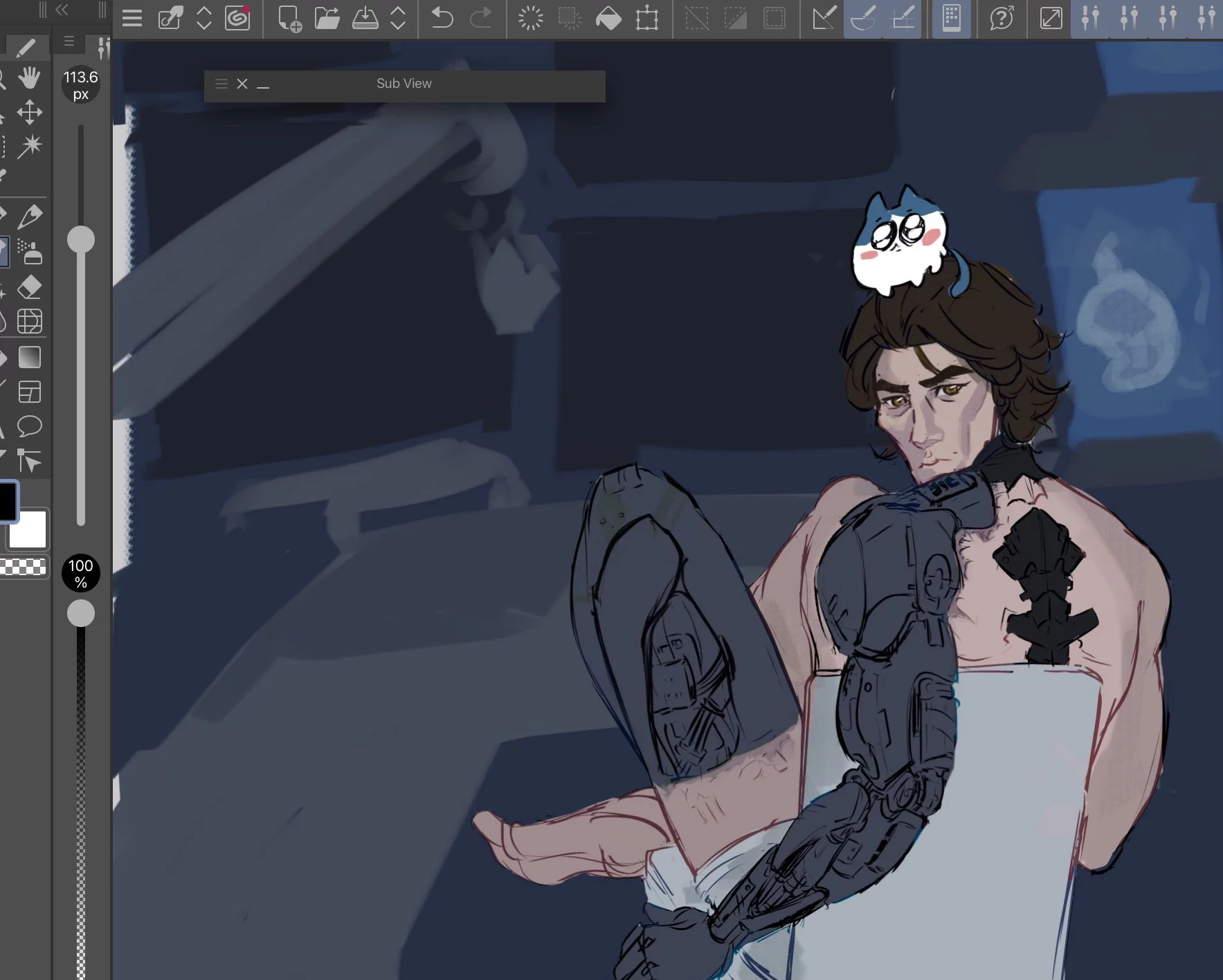This screenshot has height=980, width=1223.
Task: Save the file with download-tray icon
Action: click(365, 18)
